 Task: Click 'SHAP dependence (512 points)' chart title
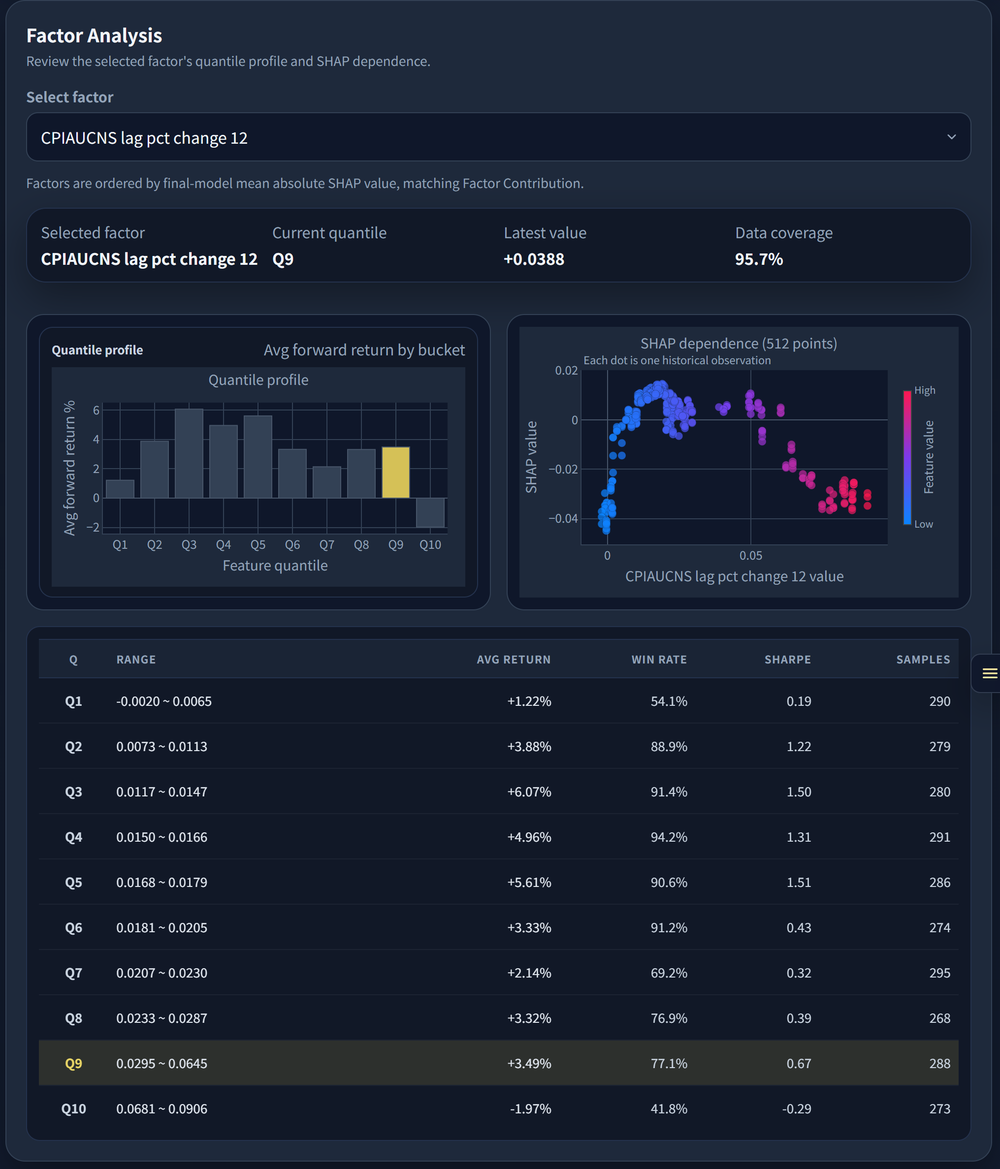point(738,344)
